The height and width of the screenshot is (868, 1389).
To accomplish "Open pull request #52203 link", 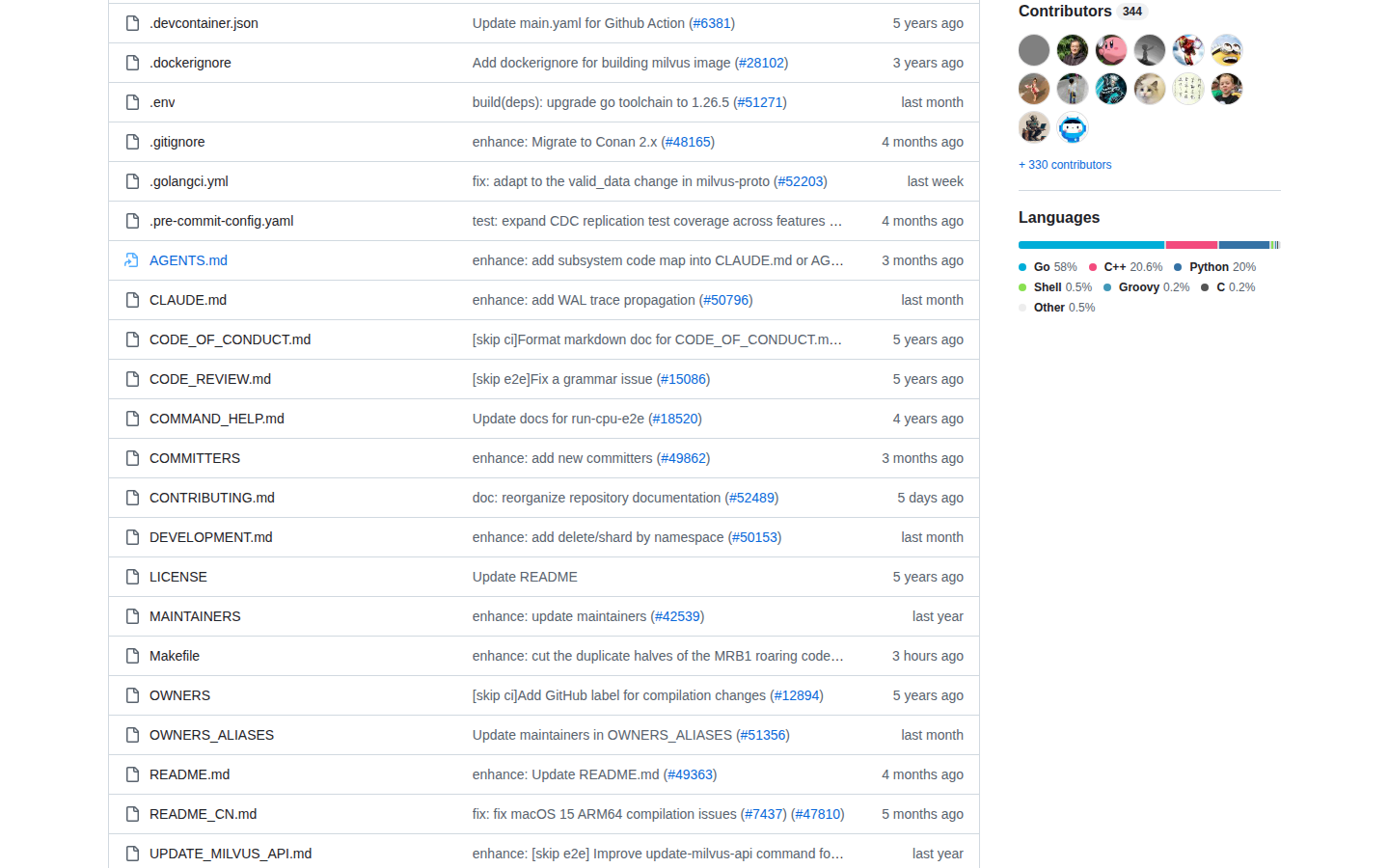I will pos(801,181).
